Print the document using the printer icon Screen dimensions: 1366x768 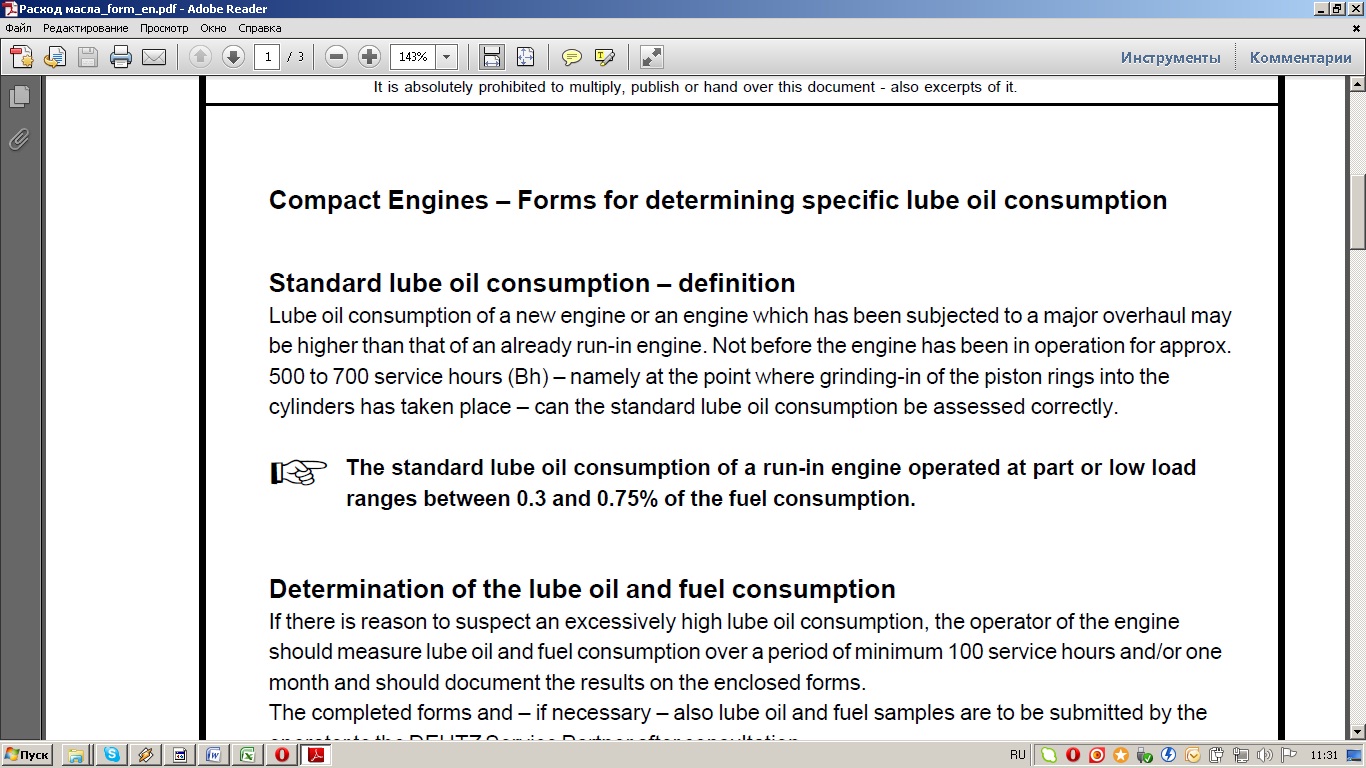pos(121,57)
